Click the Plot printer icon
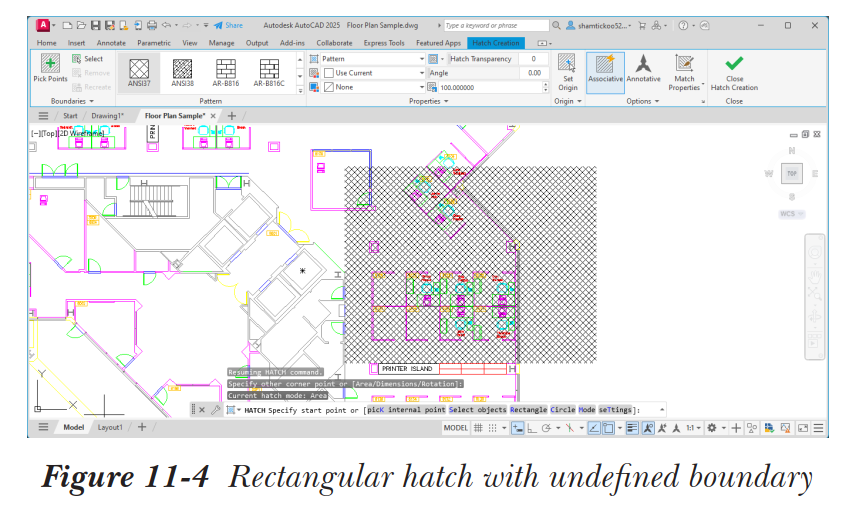Image resolution: width=846 pixels, height=509 pixels. [152, 25]
